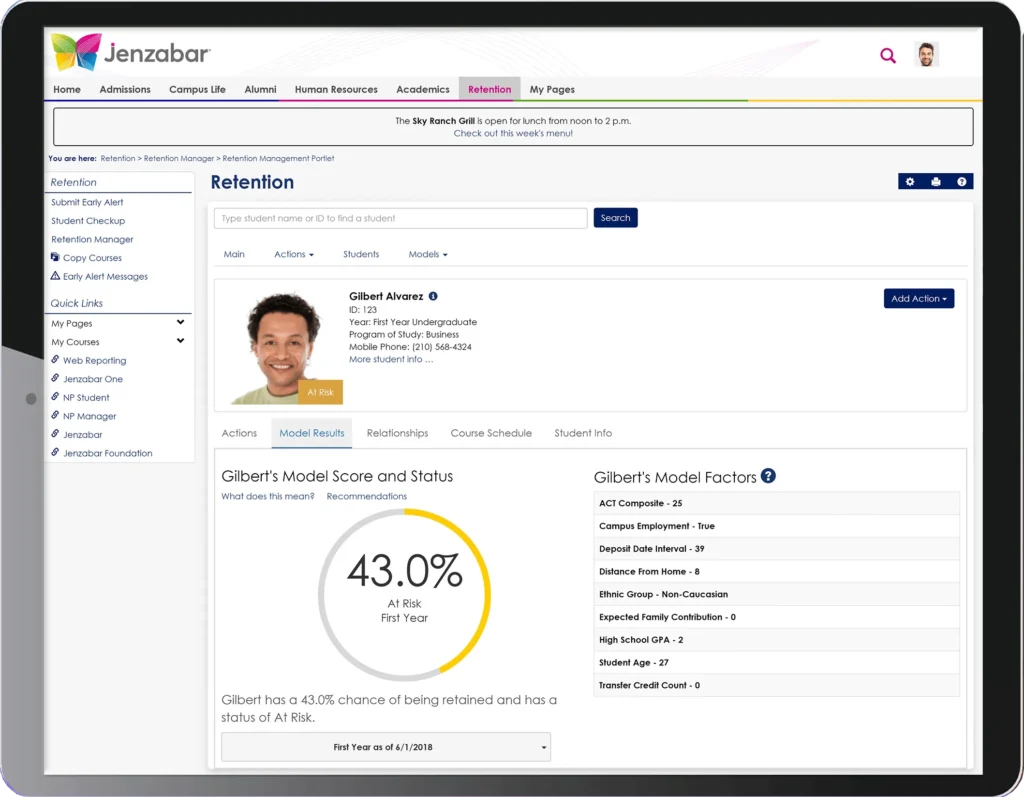This screenshot has width=1024, height=797.
Task: Click info icon next to Gilbert Alvarez
Action: [x=433, y=296]
